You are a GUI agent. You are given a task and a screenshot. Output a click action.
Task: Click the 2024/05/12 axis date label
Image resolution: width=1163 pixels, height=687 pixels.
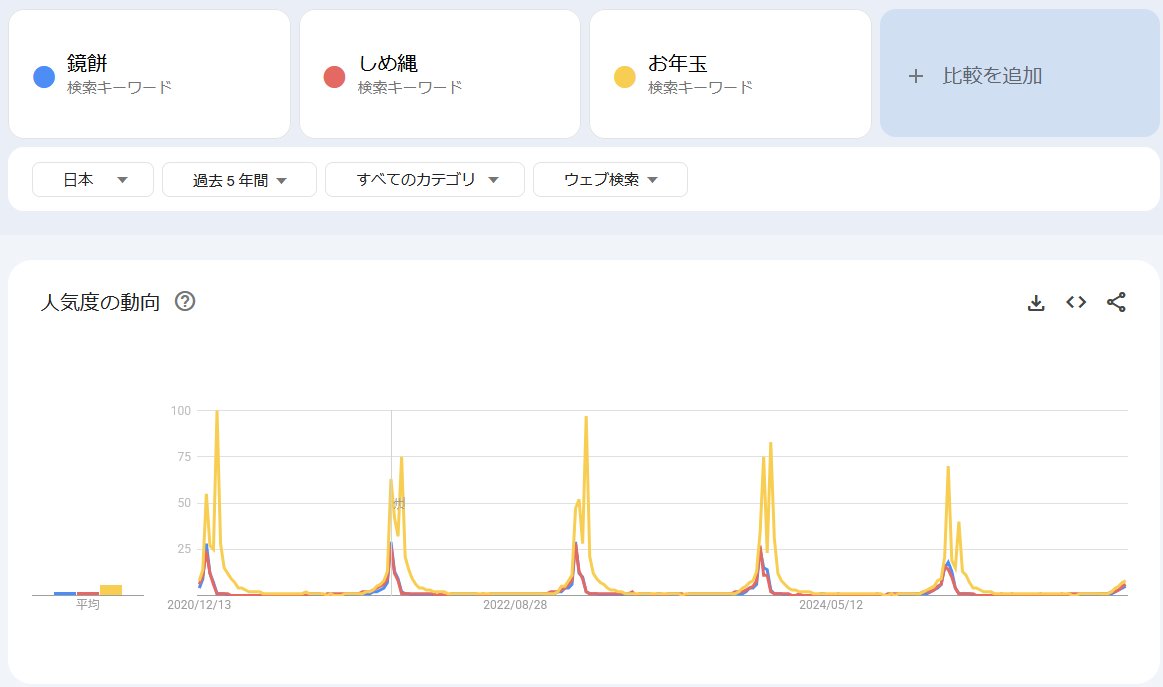(831, 605)
